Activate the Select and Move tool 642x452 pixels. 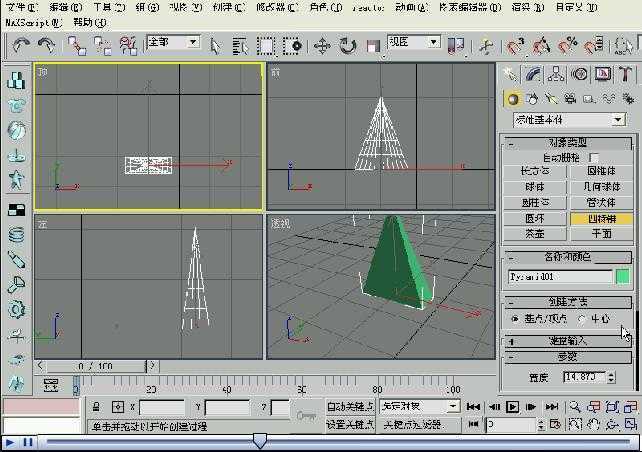[x=322, y=46]
